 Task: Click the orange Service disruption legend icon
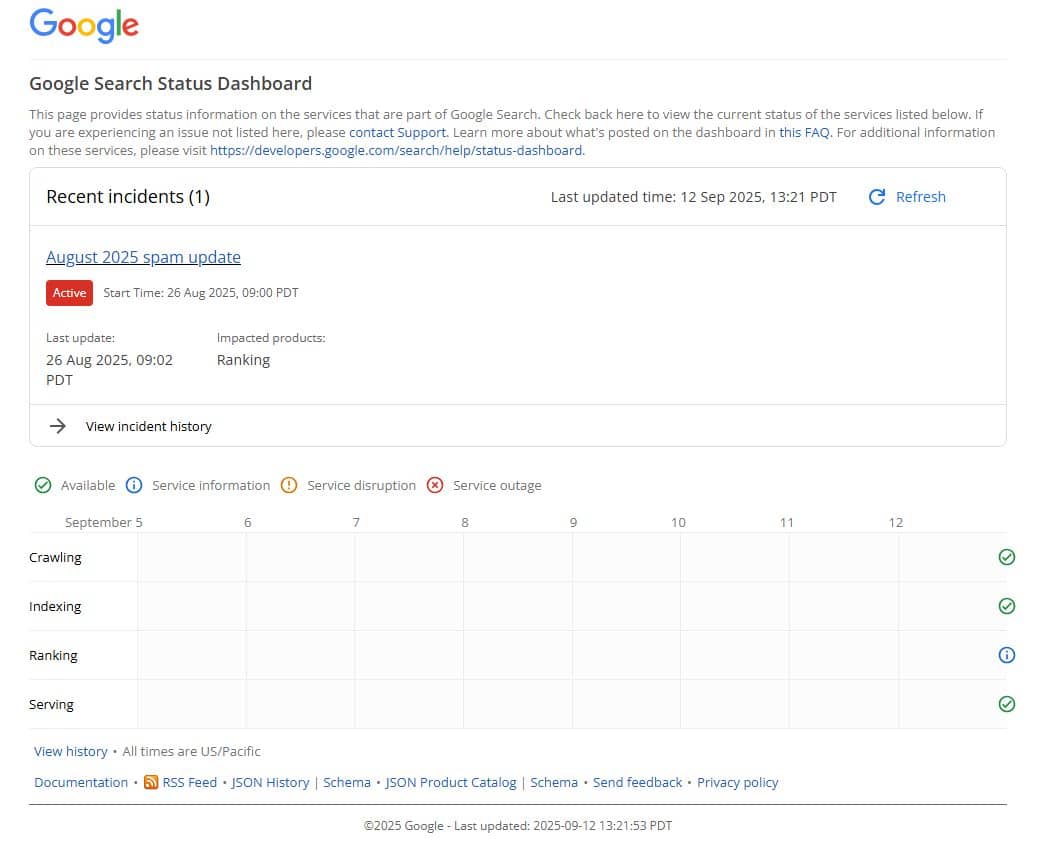coord(289,485)
